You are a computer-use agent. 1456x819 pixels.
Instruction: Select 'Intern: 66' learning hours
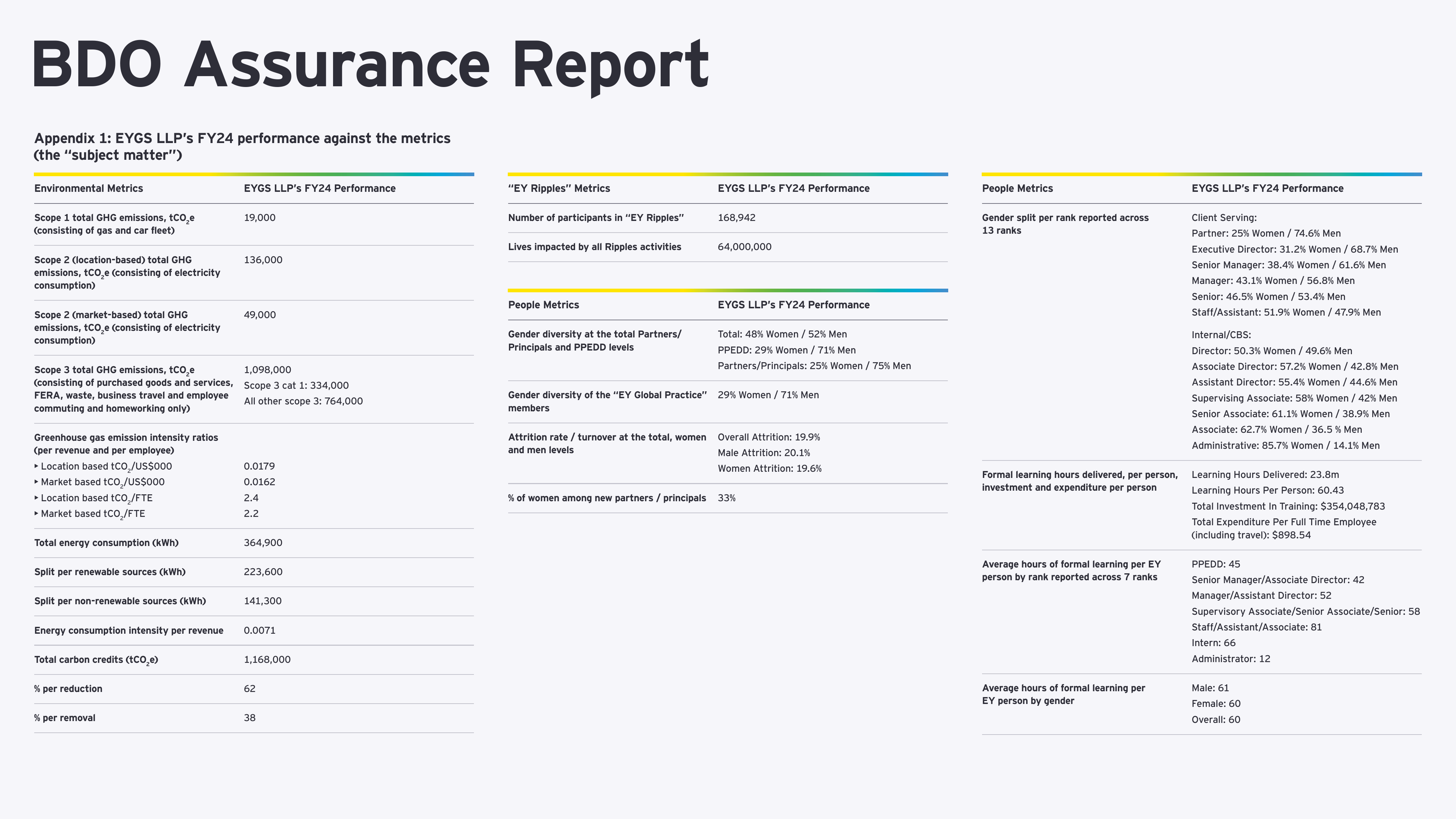[1214, 643]
